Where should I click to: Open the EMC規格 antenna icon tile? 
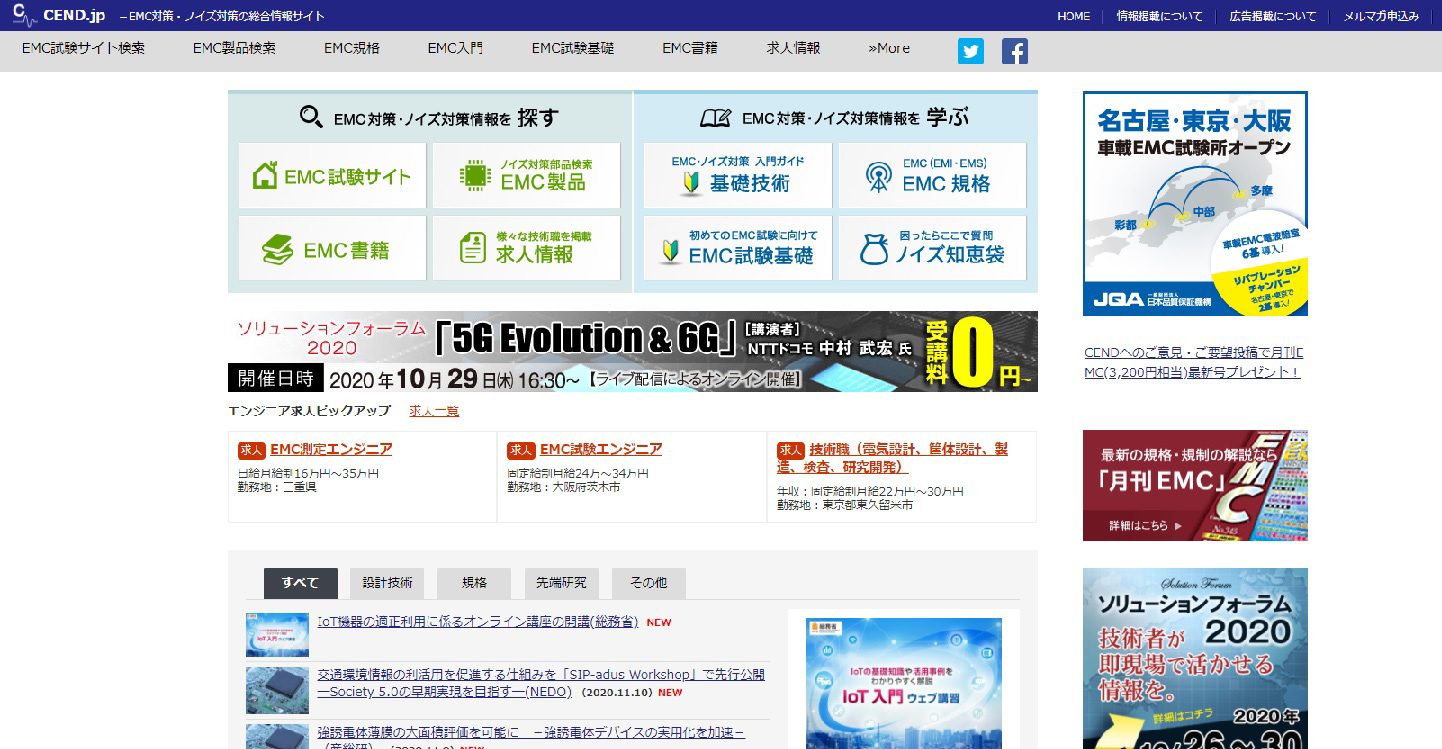[932, 176]
